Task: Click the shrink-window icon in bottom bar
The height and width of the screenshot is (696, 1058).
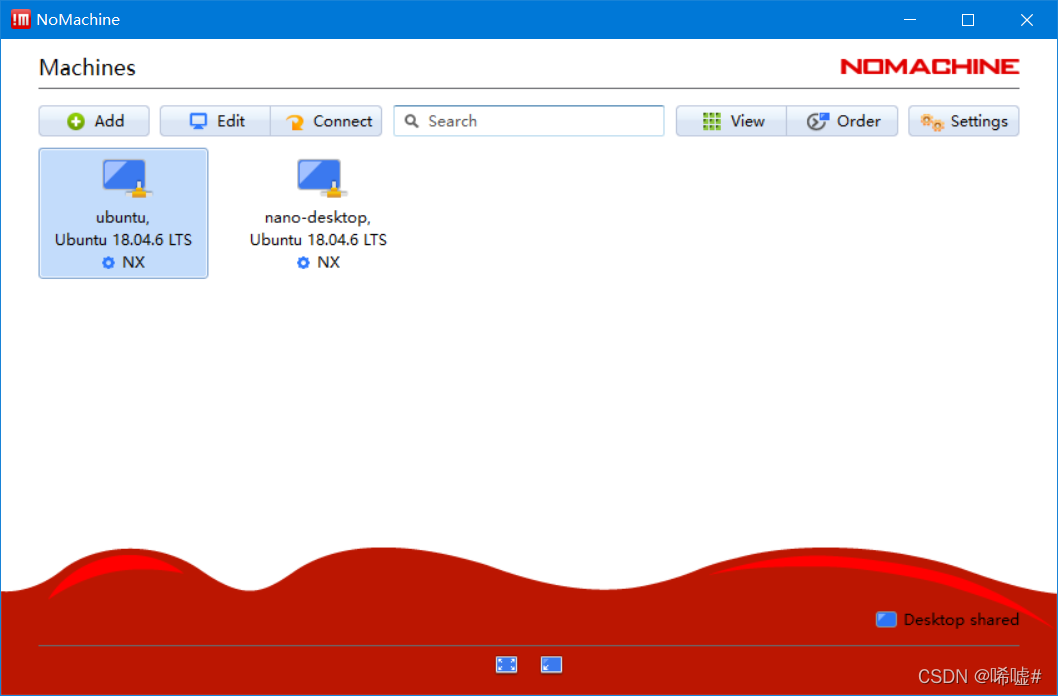Action: 551,665
